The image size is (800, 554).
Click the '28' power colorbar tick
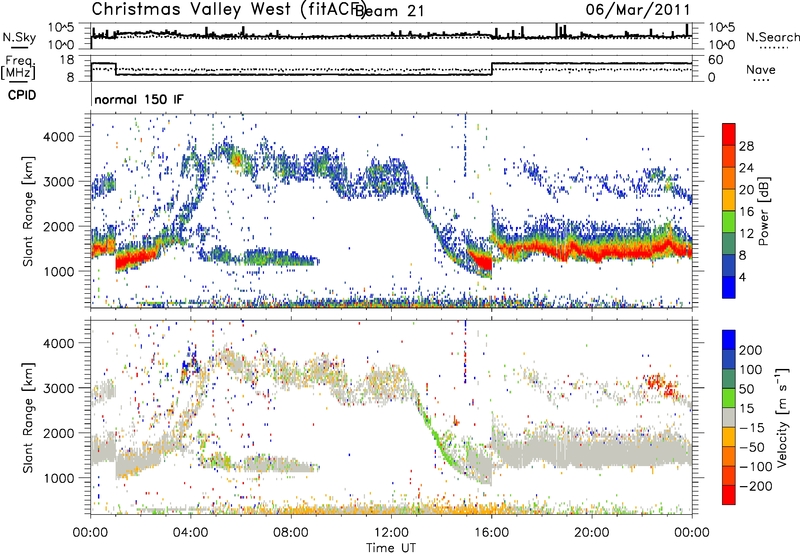pos(746,146)
